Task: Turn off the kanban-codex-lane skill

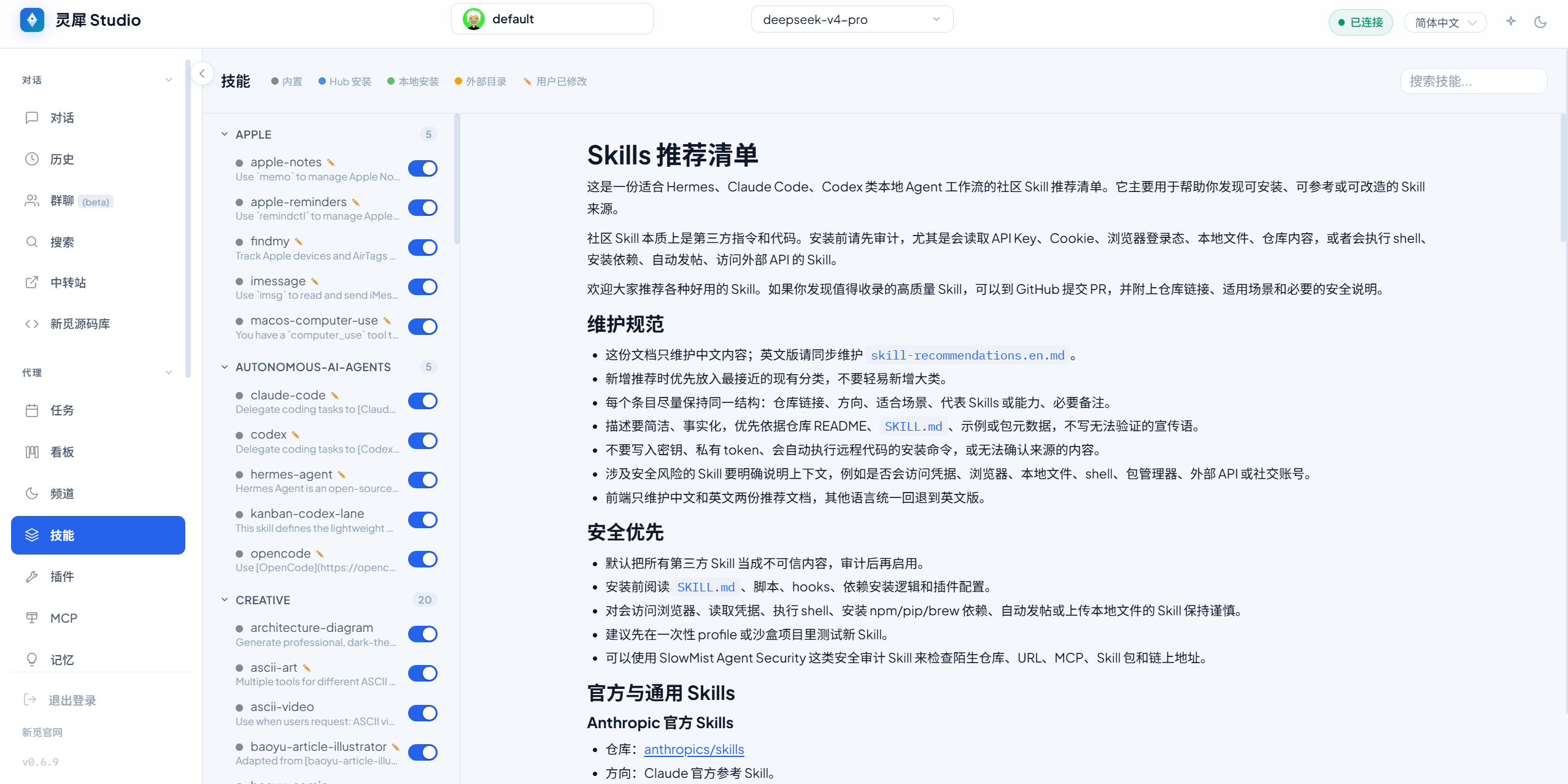Action: click(423, 520)
